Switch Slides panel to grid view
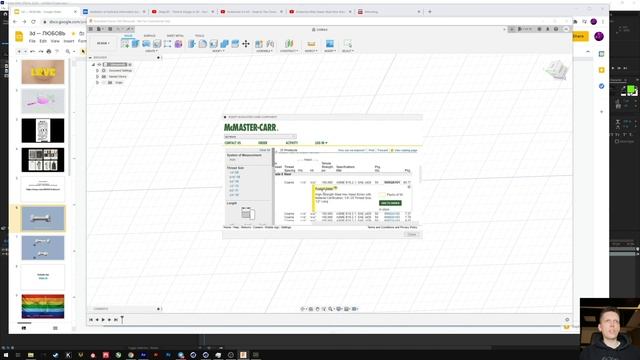Viewport: 640px width, 360px height. click(x=55, y=328)
